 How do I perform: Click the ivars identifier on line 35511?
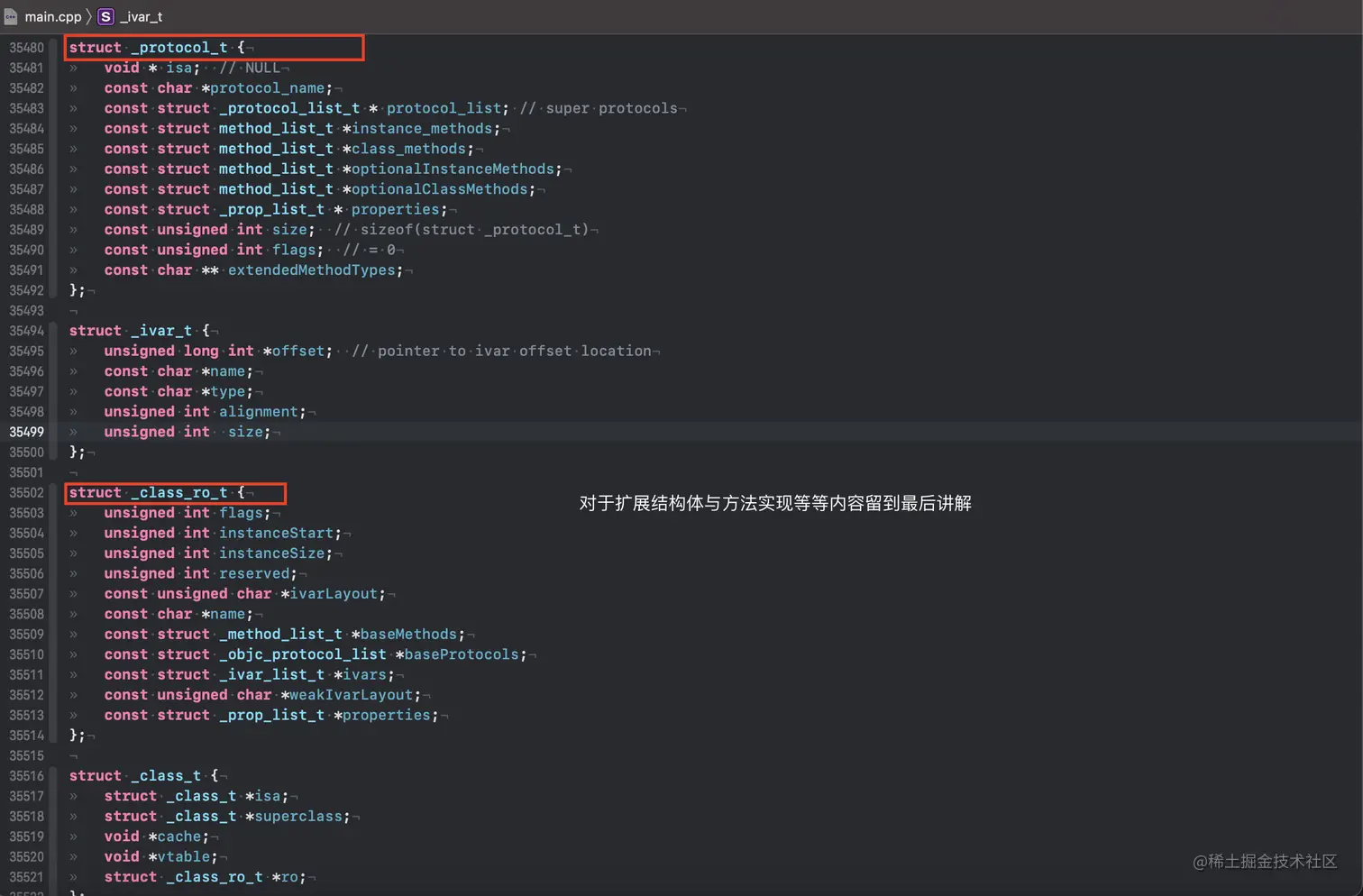point(364,675)
